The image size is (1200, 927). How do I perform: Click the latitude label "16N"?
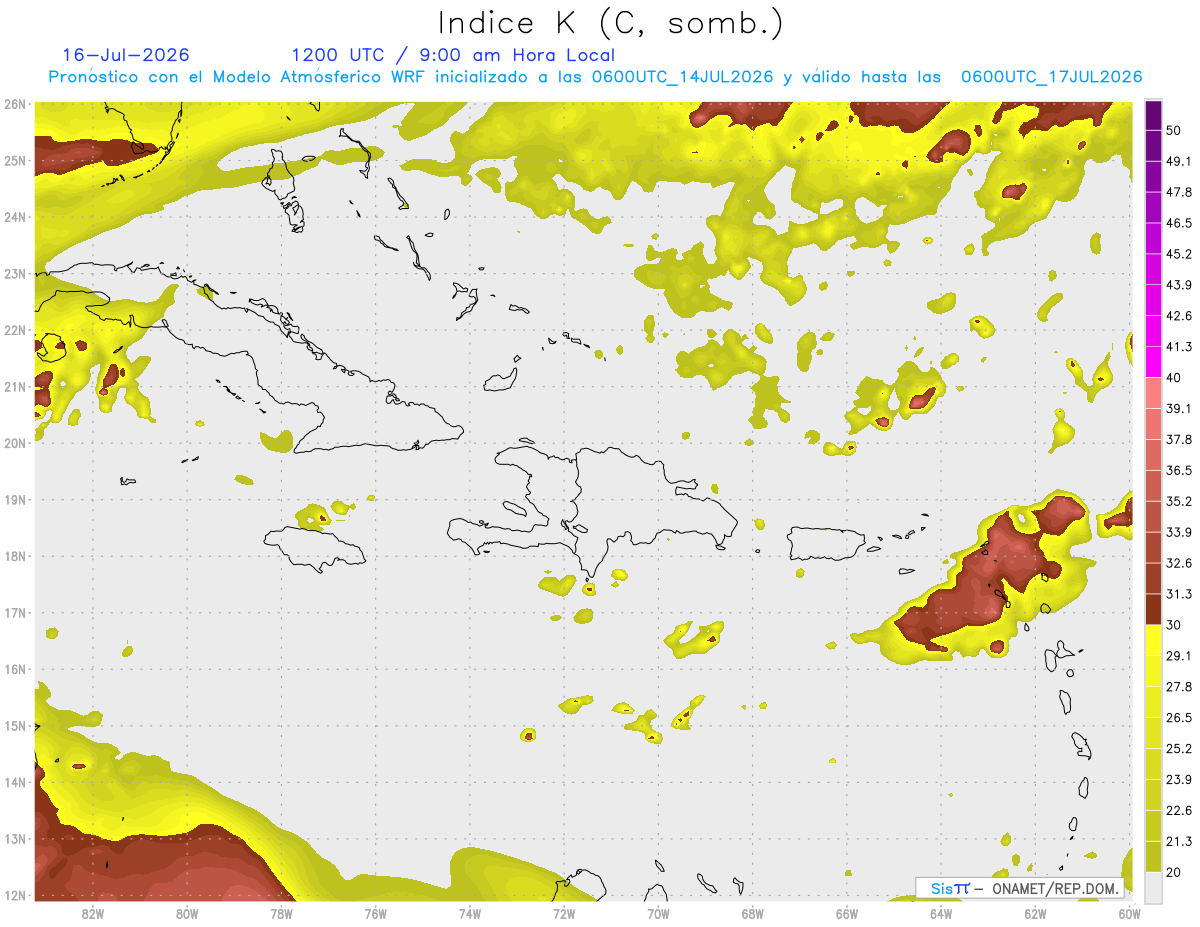(15, 670)
